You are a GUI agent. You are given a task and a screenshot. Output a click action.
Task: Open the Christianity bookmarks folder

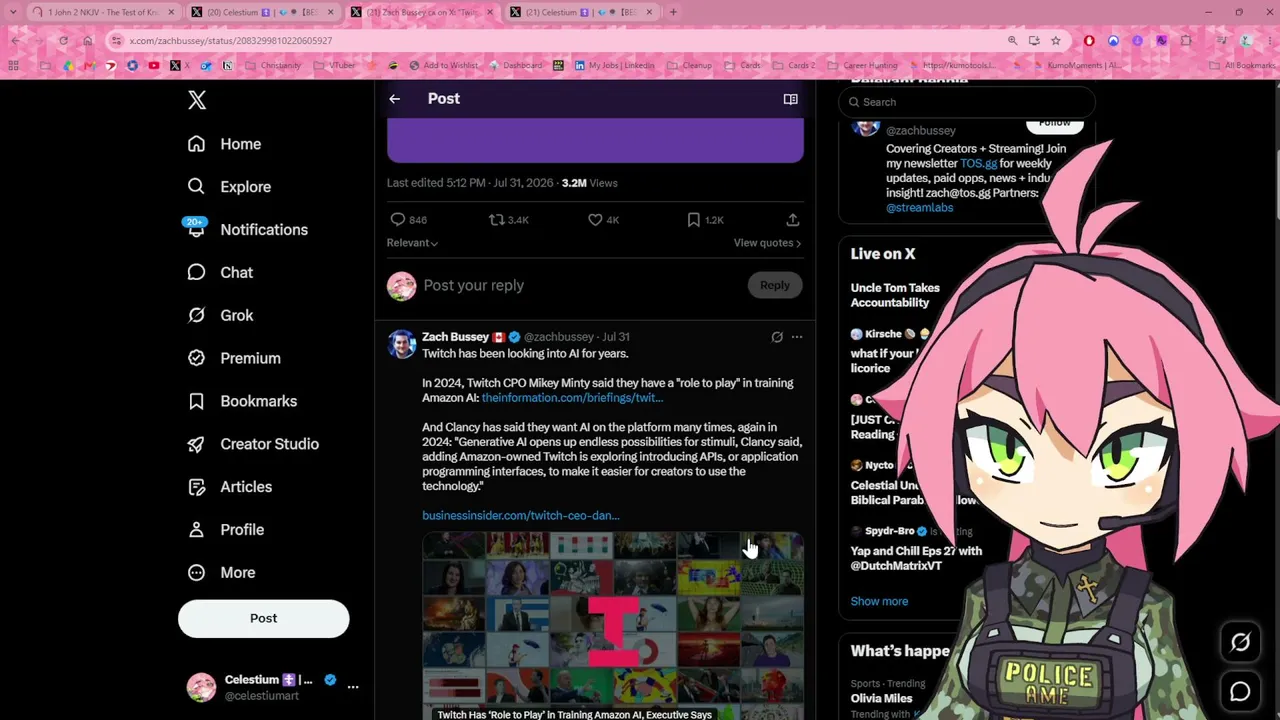[273, 66]
